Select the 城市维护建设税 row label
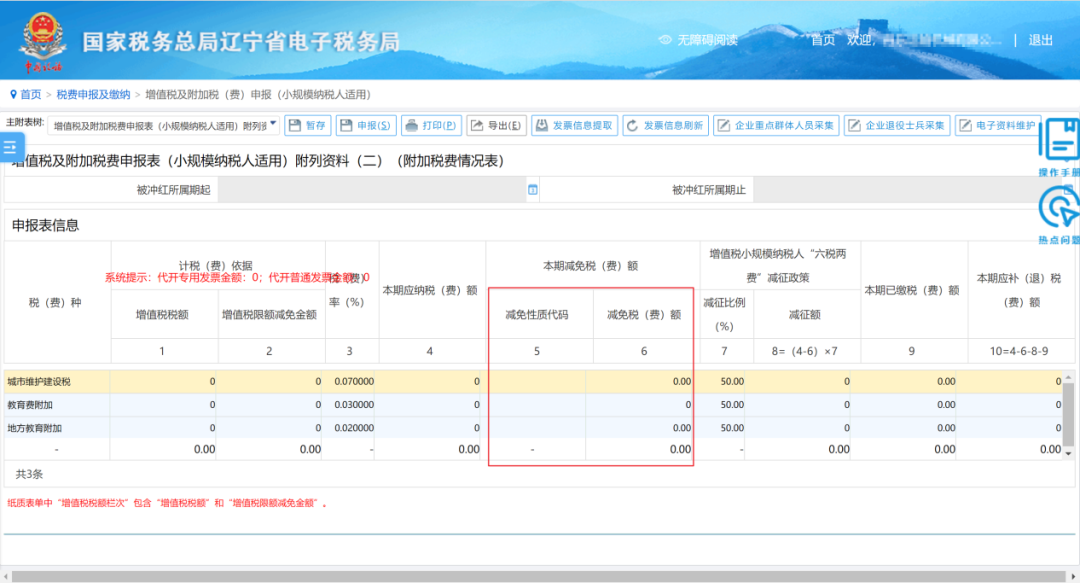 39,381
